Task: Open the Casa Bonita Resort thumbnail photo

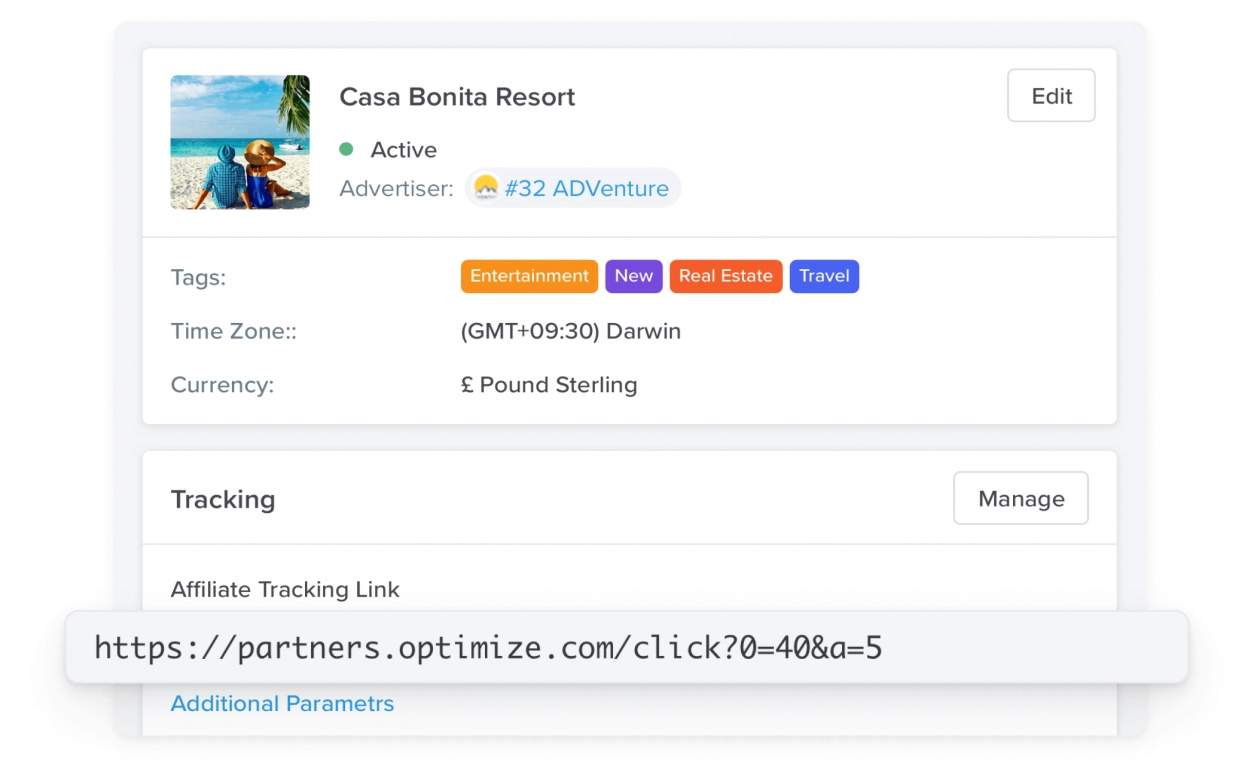Action: [x=240, y=142]
